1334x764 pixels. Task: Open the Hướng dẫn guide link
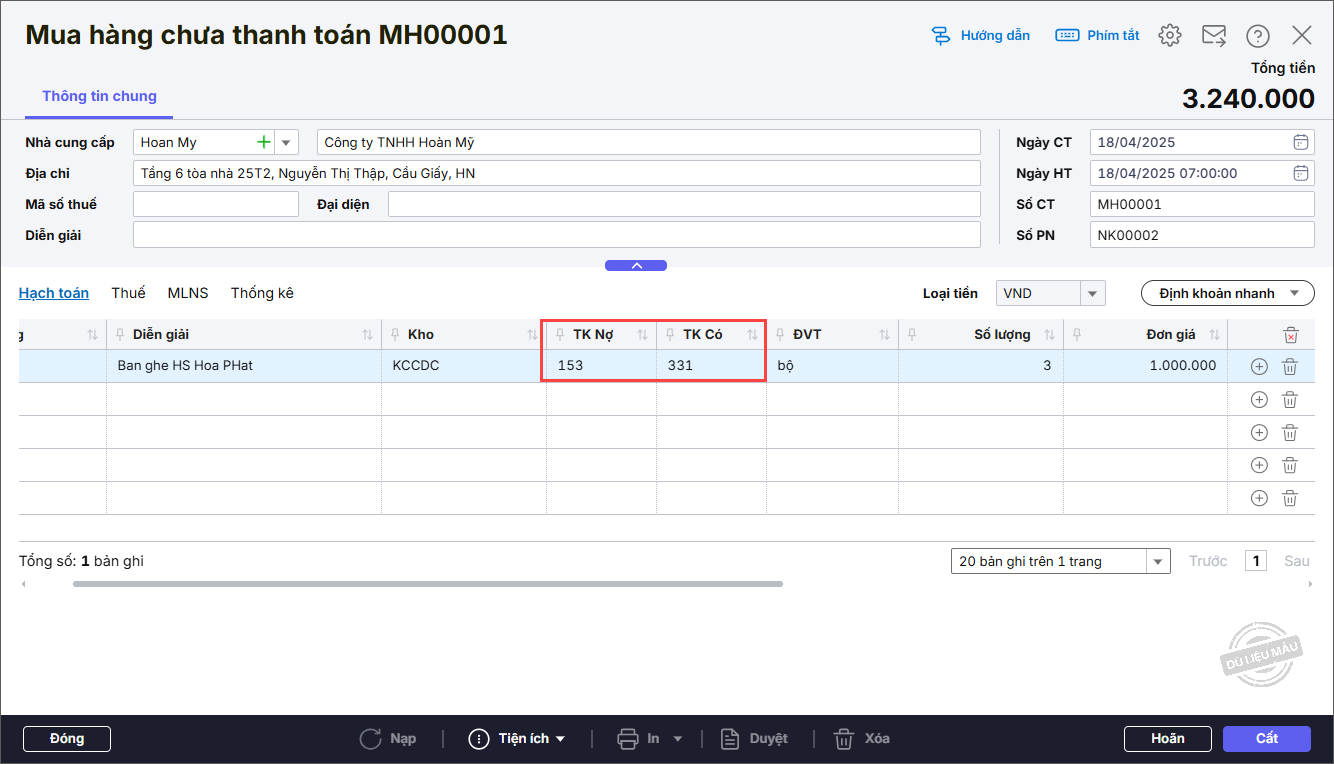981,36
